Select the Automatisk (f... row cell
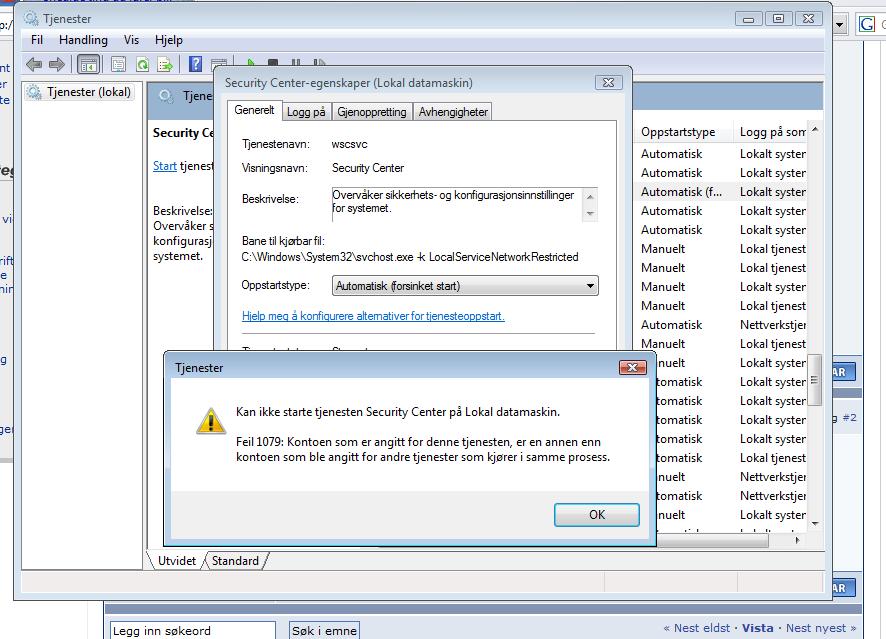This screenshot has height=639, width=886. (x=681, y=192)
